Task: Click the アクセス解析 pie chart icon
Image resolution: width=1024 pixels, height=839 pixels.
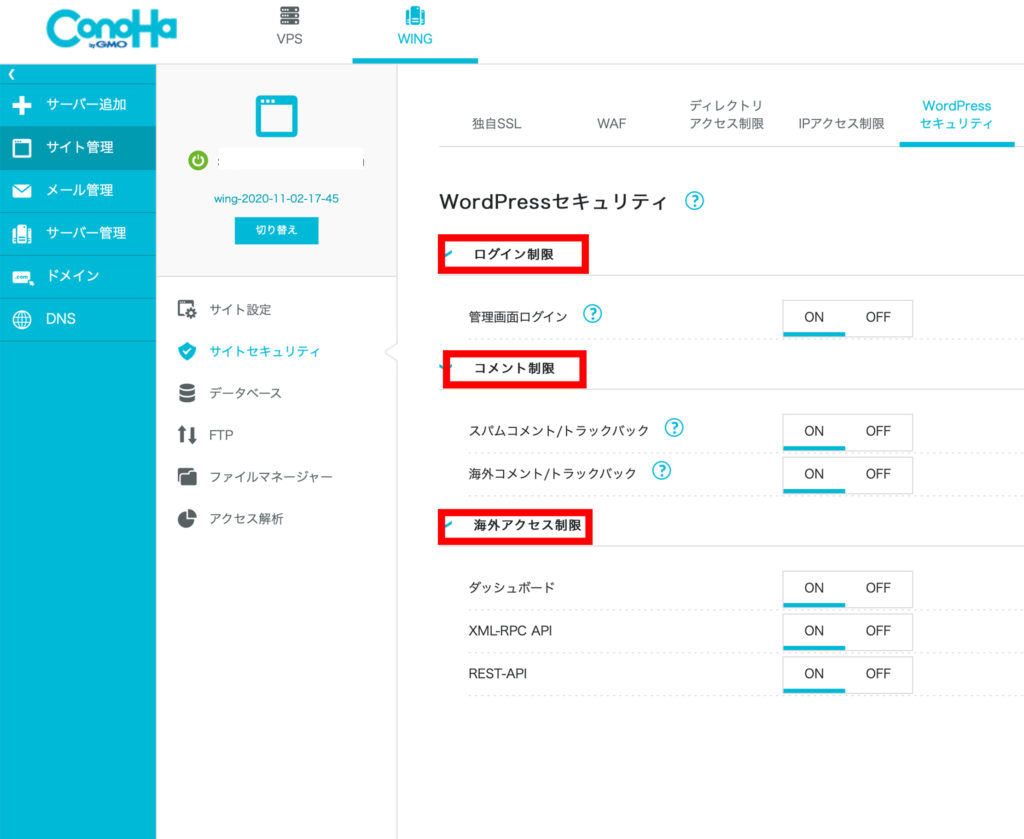Action: 187,518
